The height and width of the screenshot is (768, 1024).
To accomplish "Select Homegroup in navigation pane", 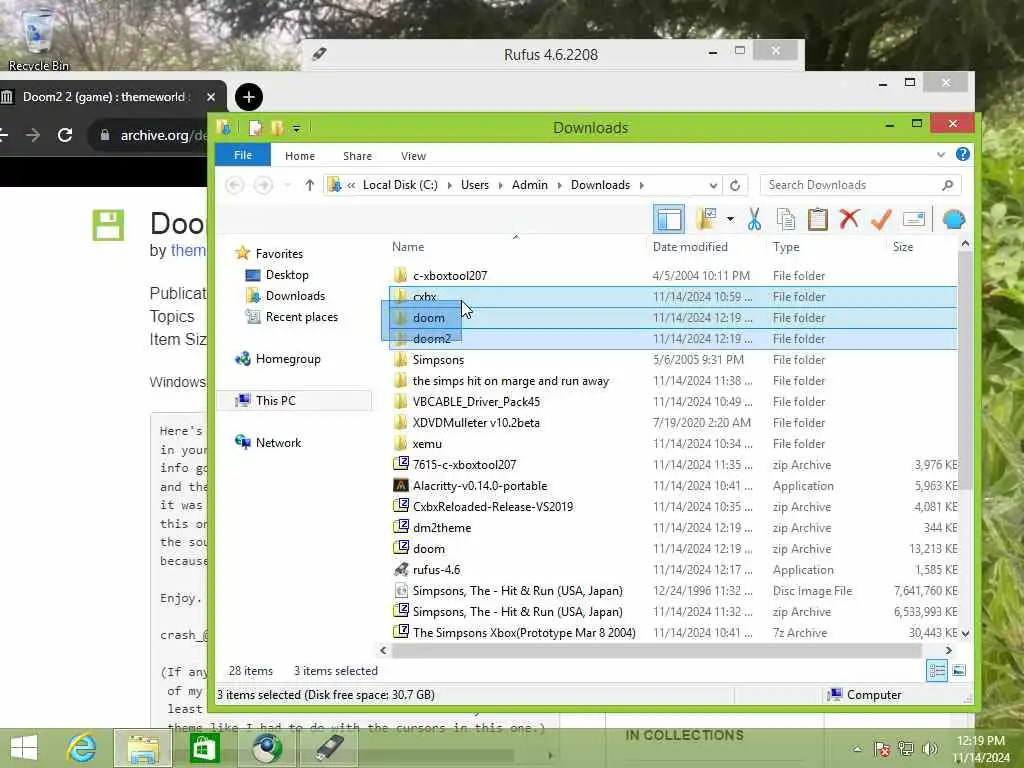I will [x=288, y=359].
